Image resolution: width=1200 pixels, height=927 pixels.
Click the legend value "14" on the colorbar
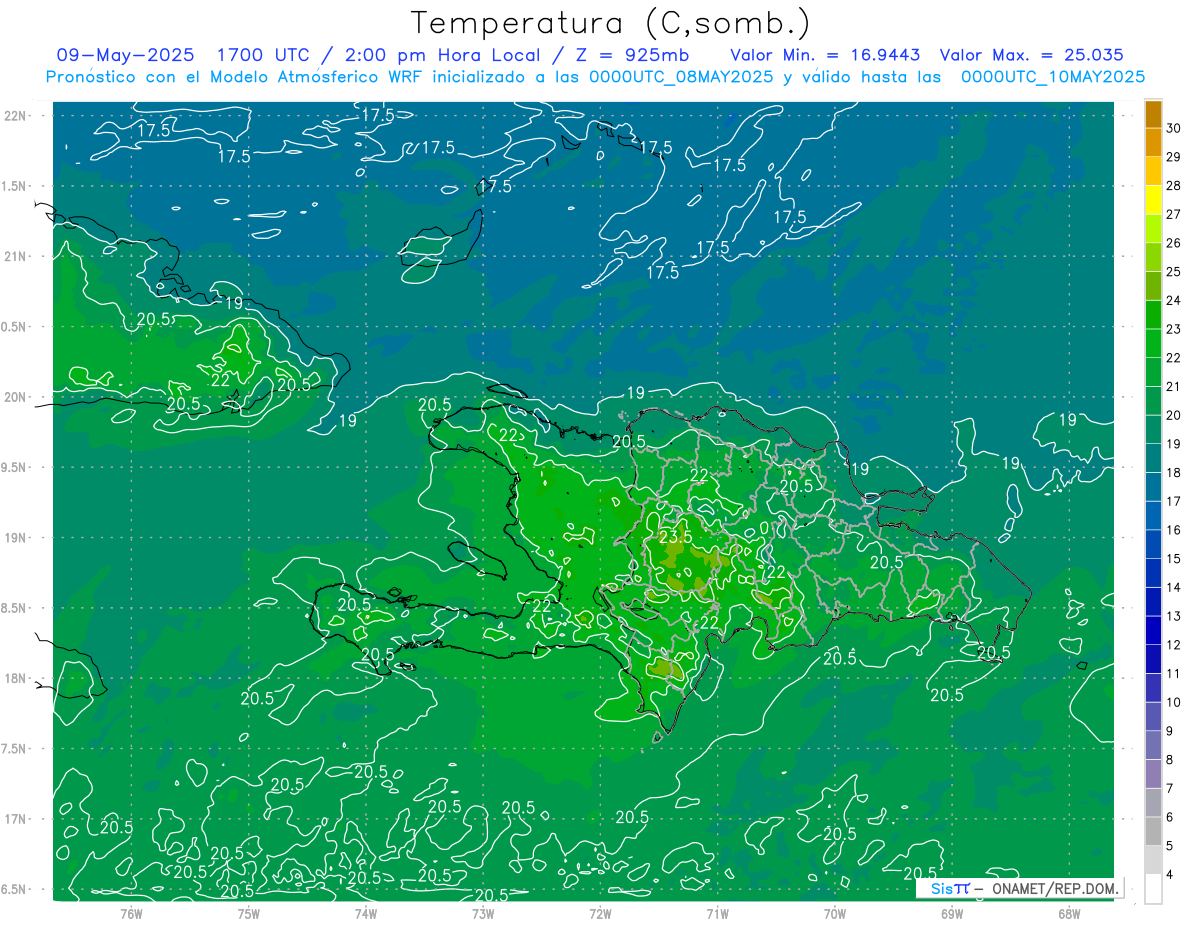click(1174, 587)
